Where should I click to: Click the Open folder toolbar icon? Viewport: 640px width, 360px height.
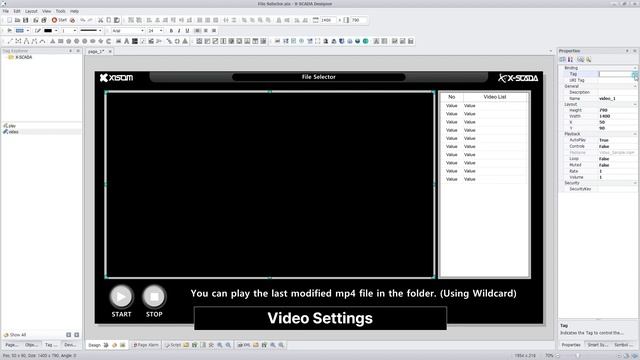pyautogui.click(x=17, y=20)
